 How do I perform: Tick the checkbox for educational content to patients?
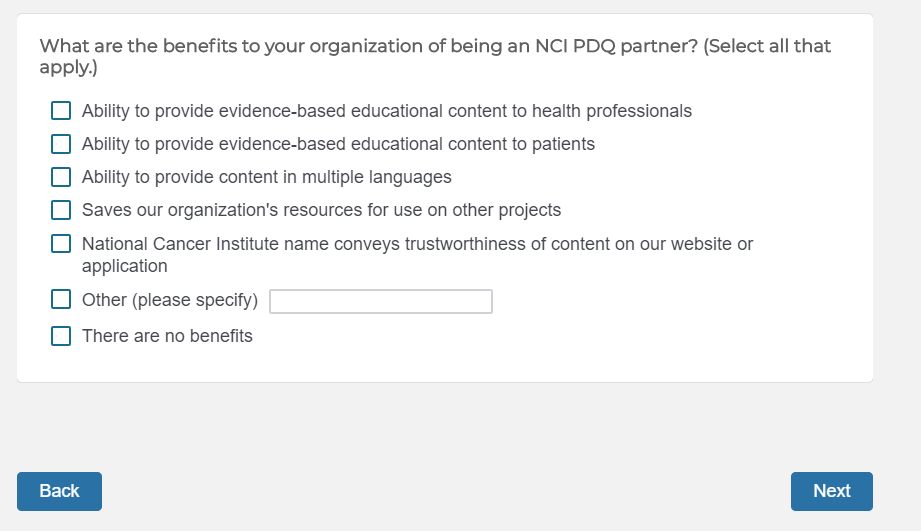pyautogui.click(x=61, y=144)
